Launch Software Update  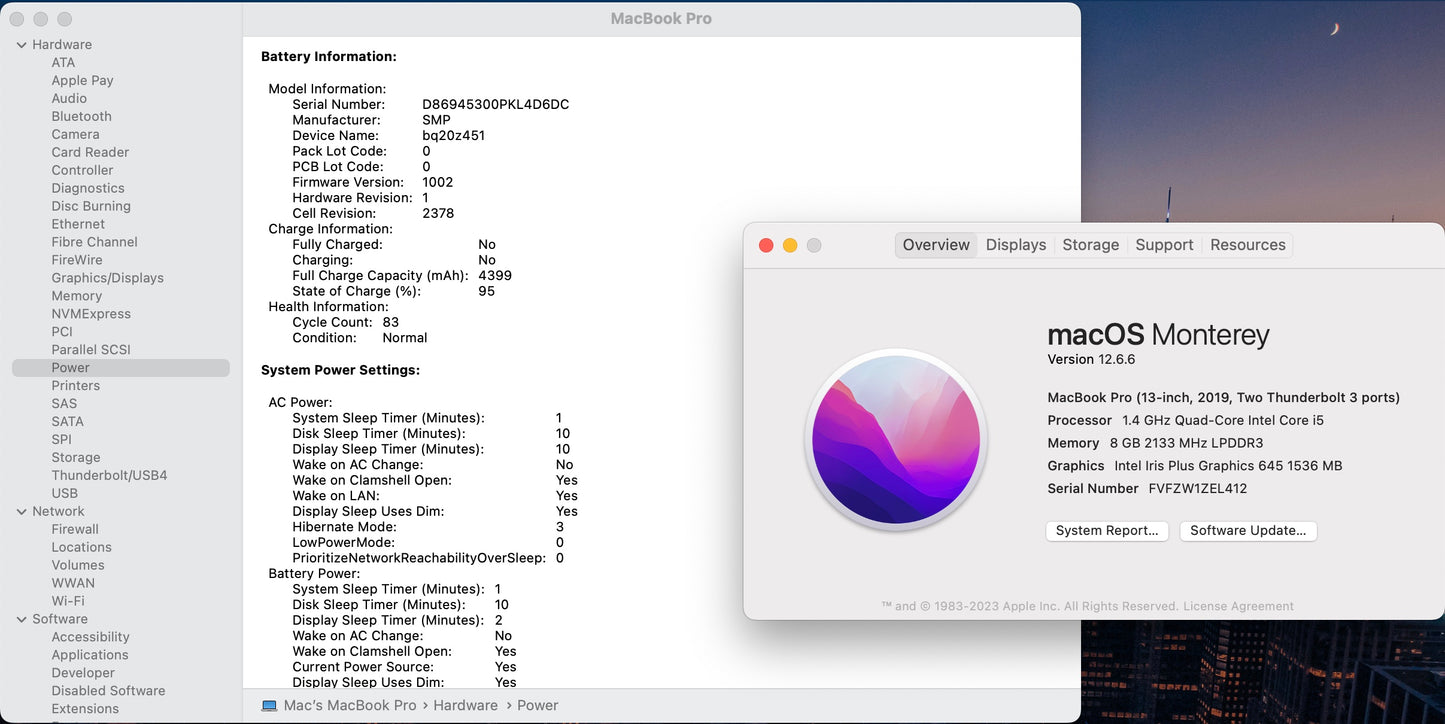coord(1247,530)
